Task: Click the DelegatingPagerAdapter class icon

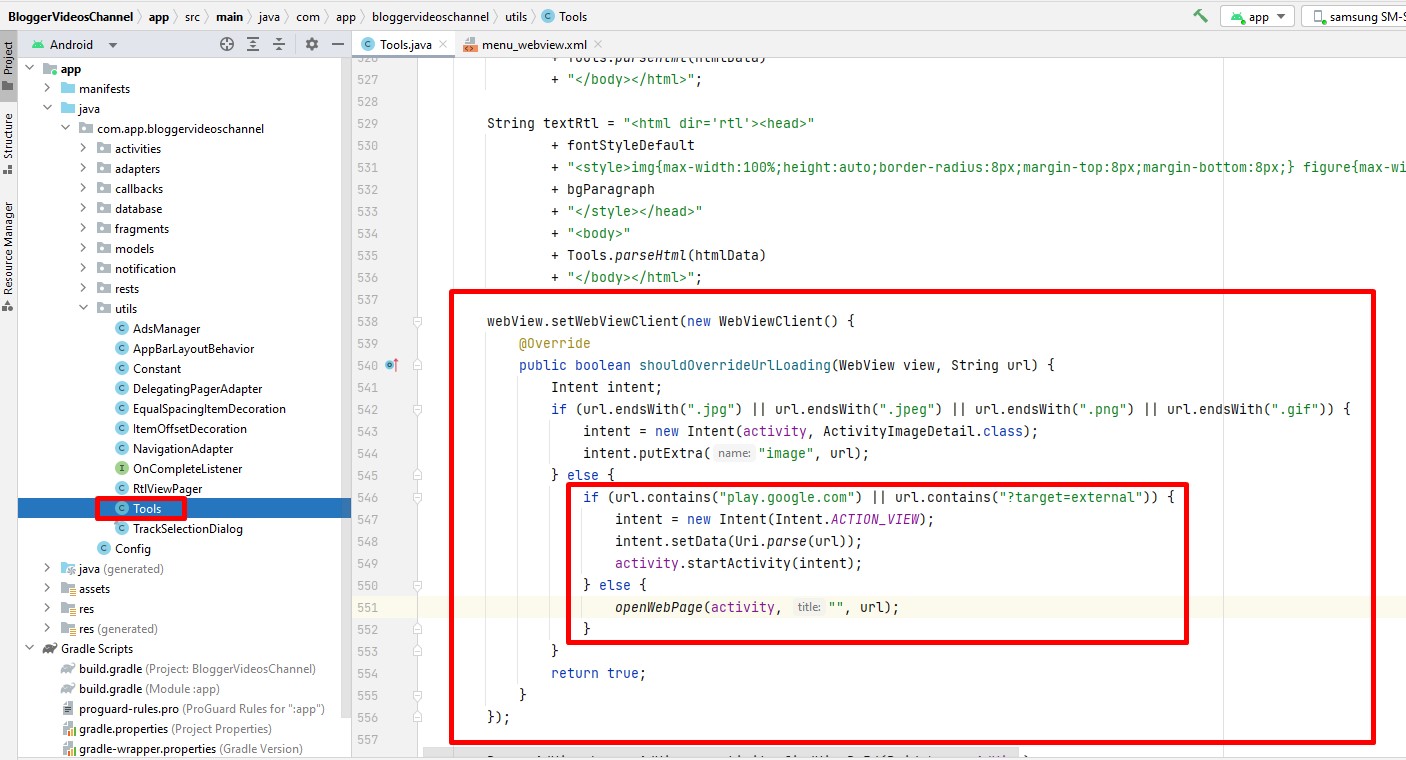Action: pos(122,389)
